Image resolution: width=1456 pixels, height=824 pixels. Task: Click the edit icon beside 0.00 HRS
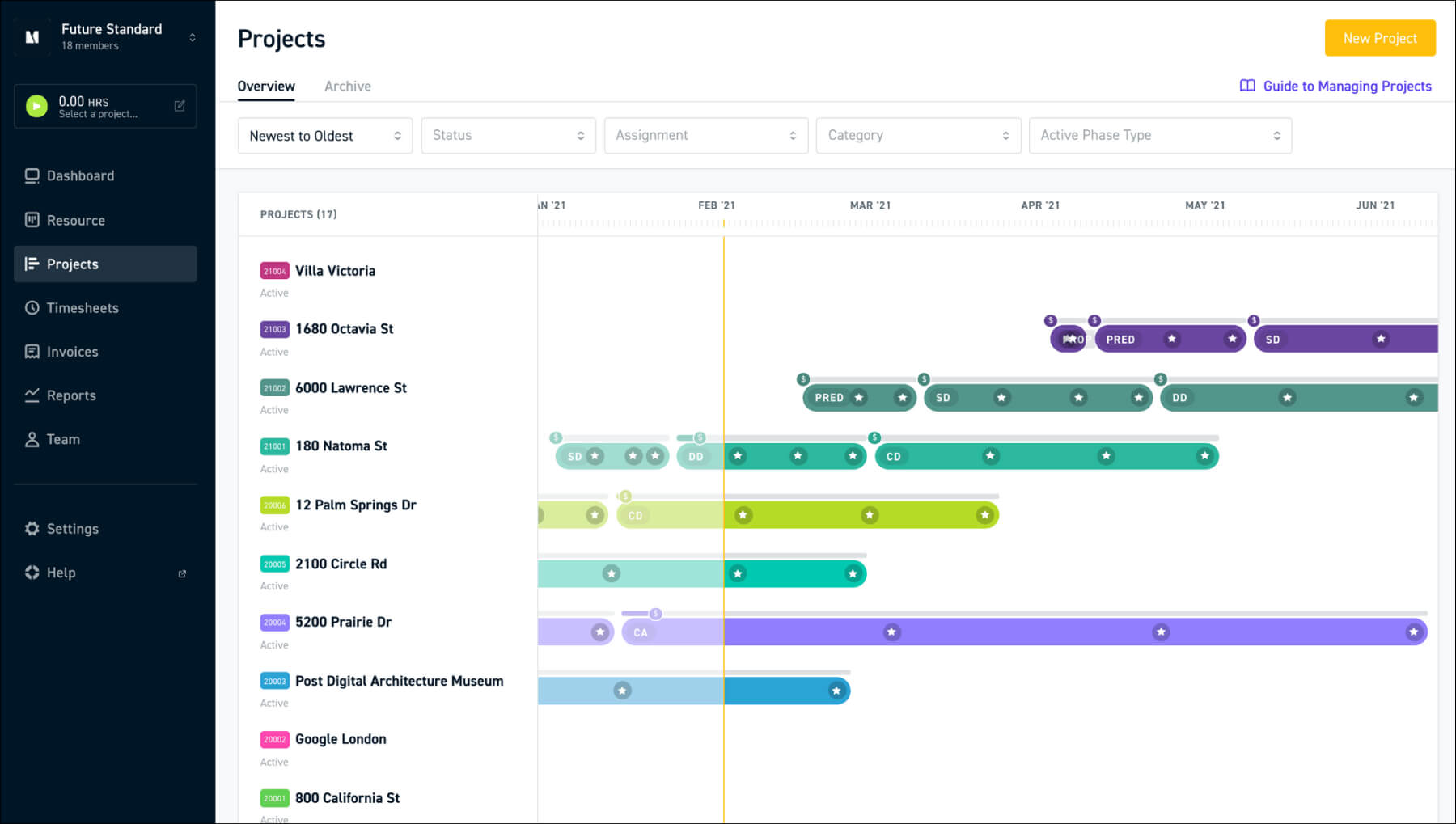click(178, 105)
